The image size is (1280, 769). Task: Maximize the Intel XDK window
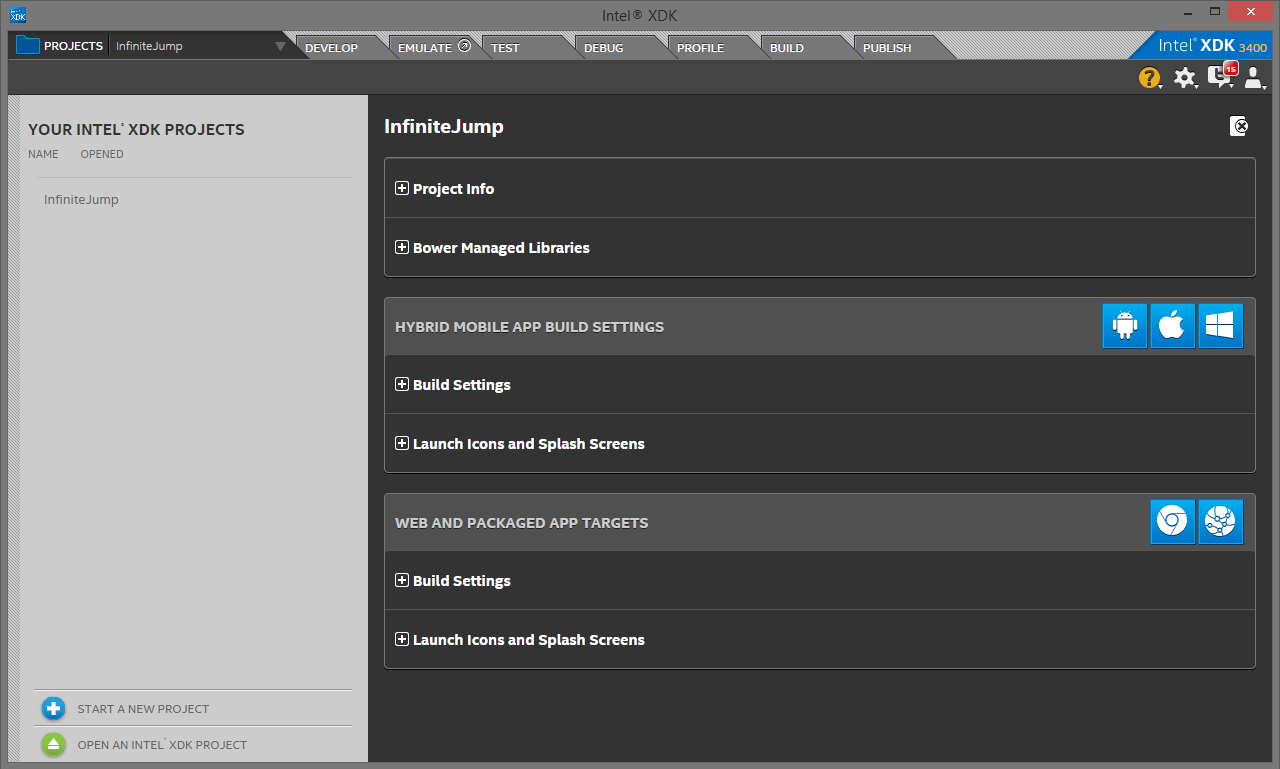tap(1214, 11)
